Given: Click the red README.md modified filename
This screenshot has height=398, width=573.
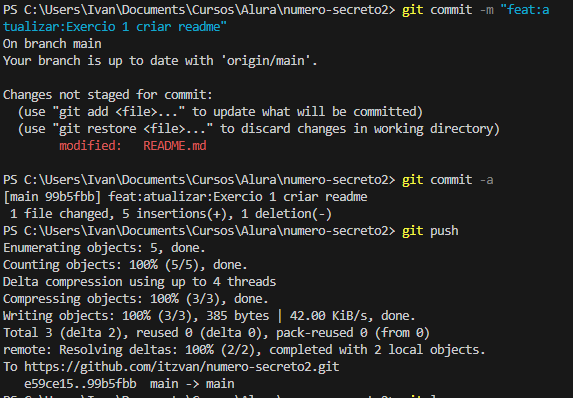Looking at the screenshot, I should click(175, 145).
